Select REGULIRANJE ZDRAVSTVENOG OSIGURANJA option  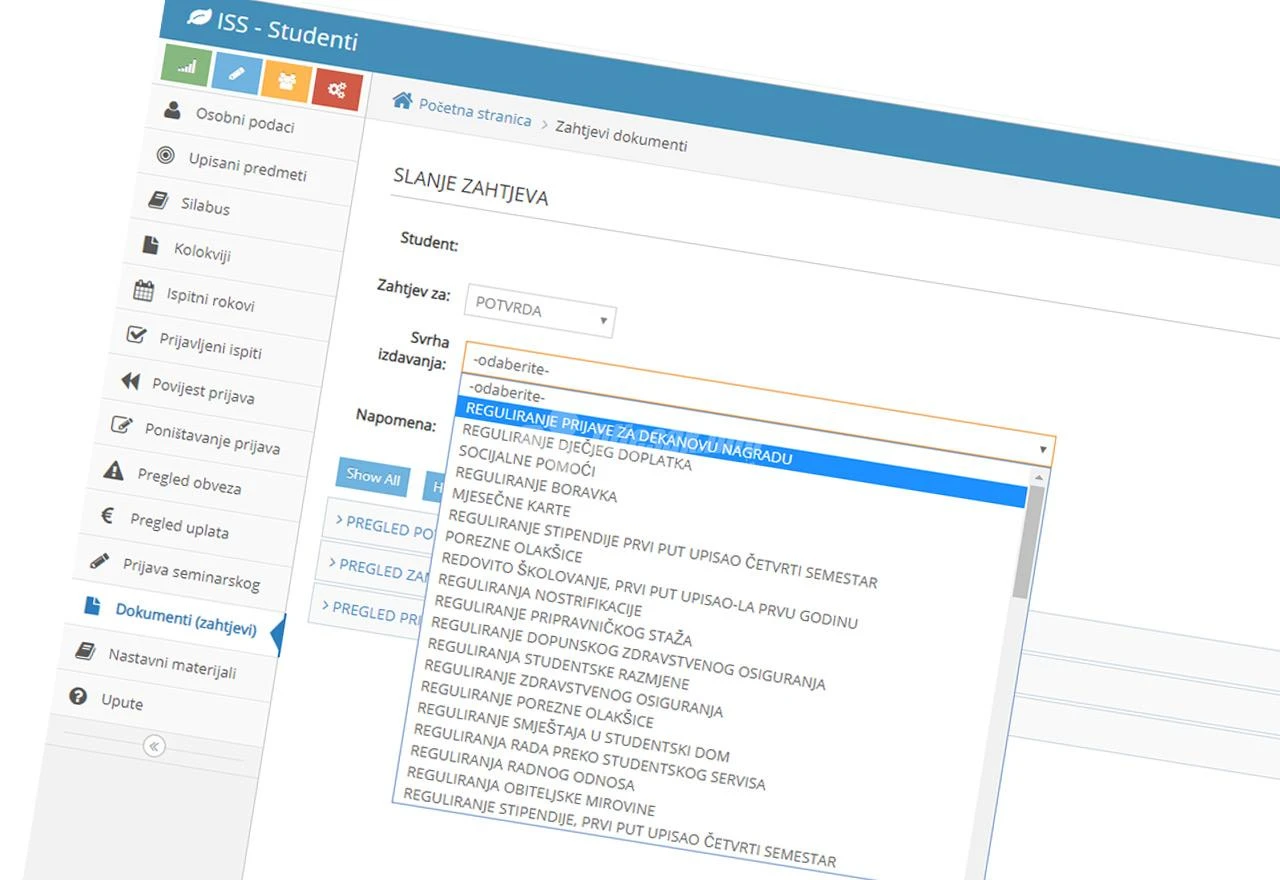(573, 688)
